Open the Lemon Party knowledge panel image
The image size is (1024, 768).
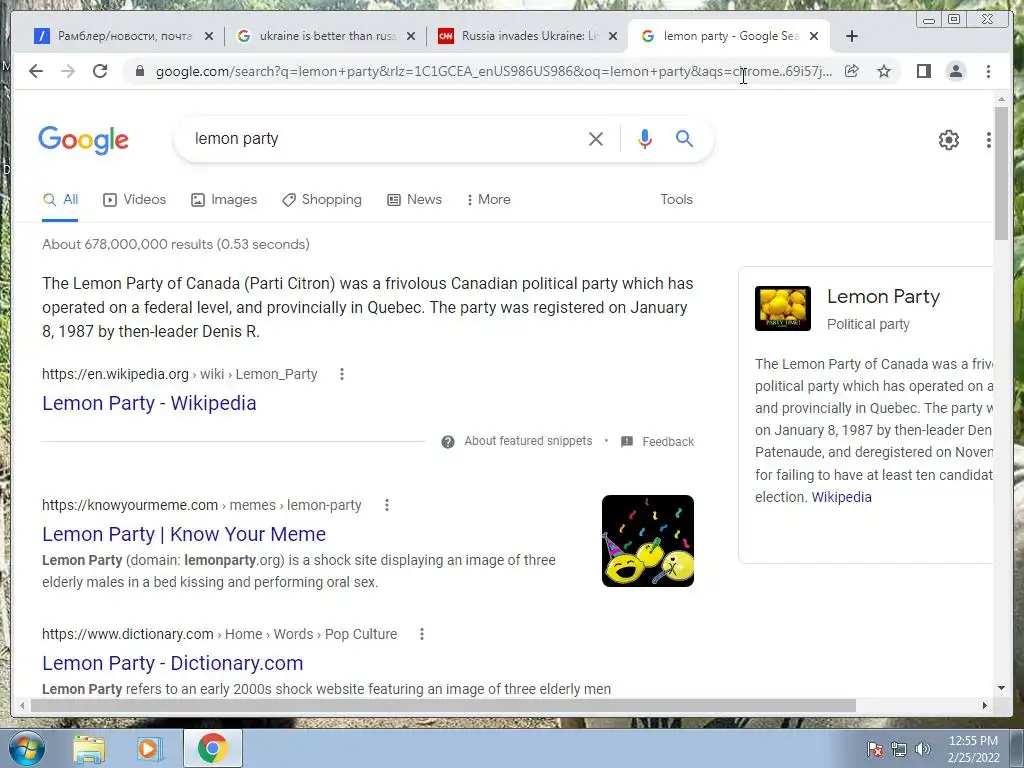click(782, 308)
